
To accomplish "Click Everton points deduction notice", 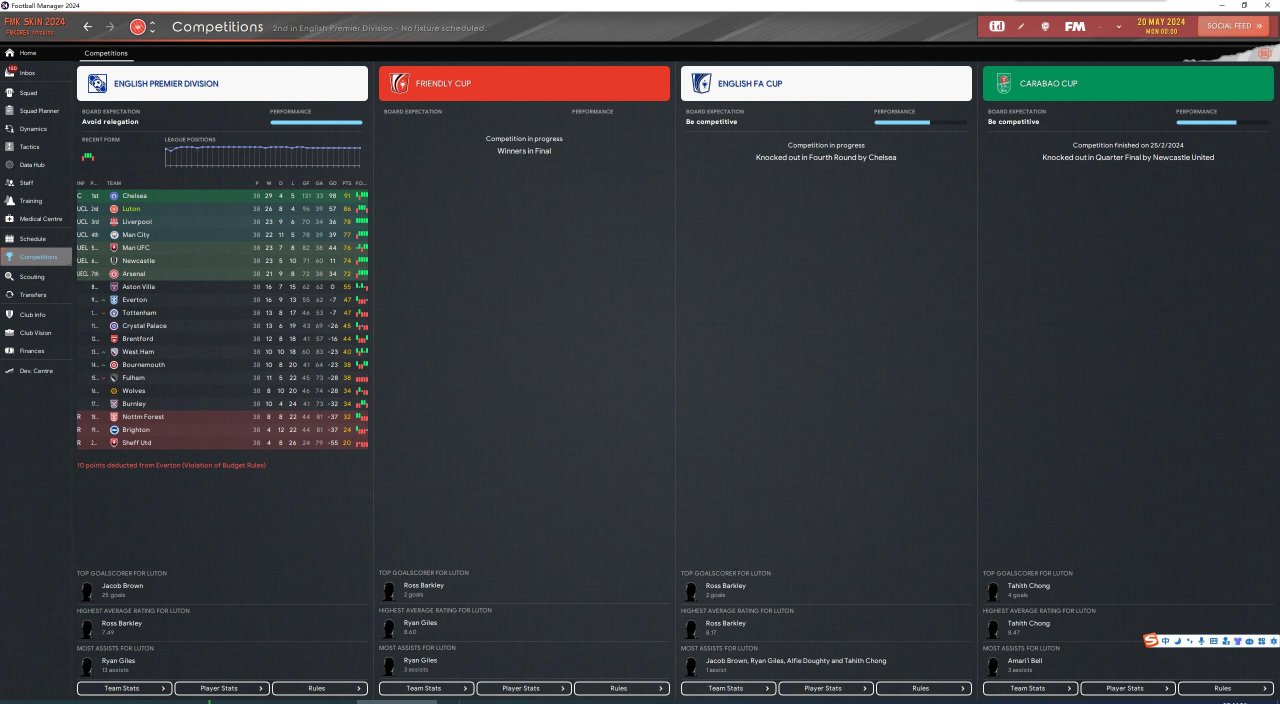I will point(171,465).
